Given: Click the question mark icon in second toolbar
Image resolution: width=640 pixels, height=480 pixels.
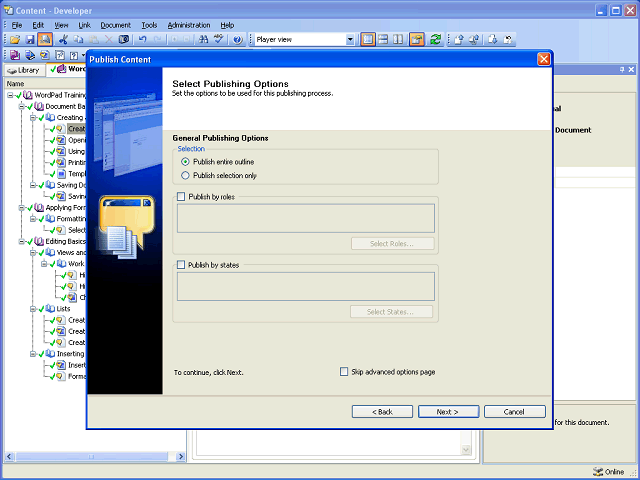Looking at the screenshot, I should 74,55.
